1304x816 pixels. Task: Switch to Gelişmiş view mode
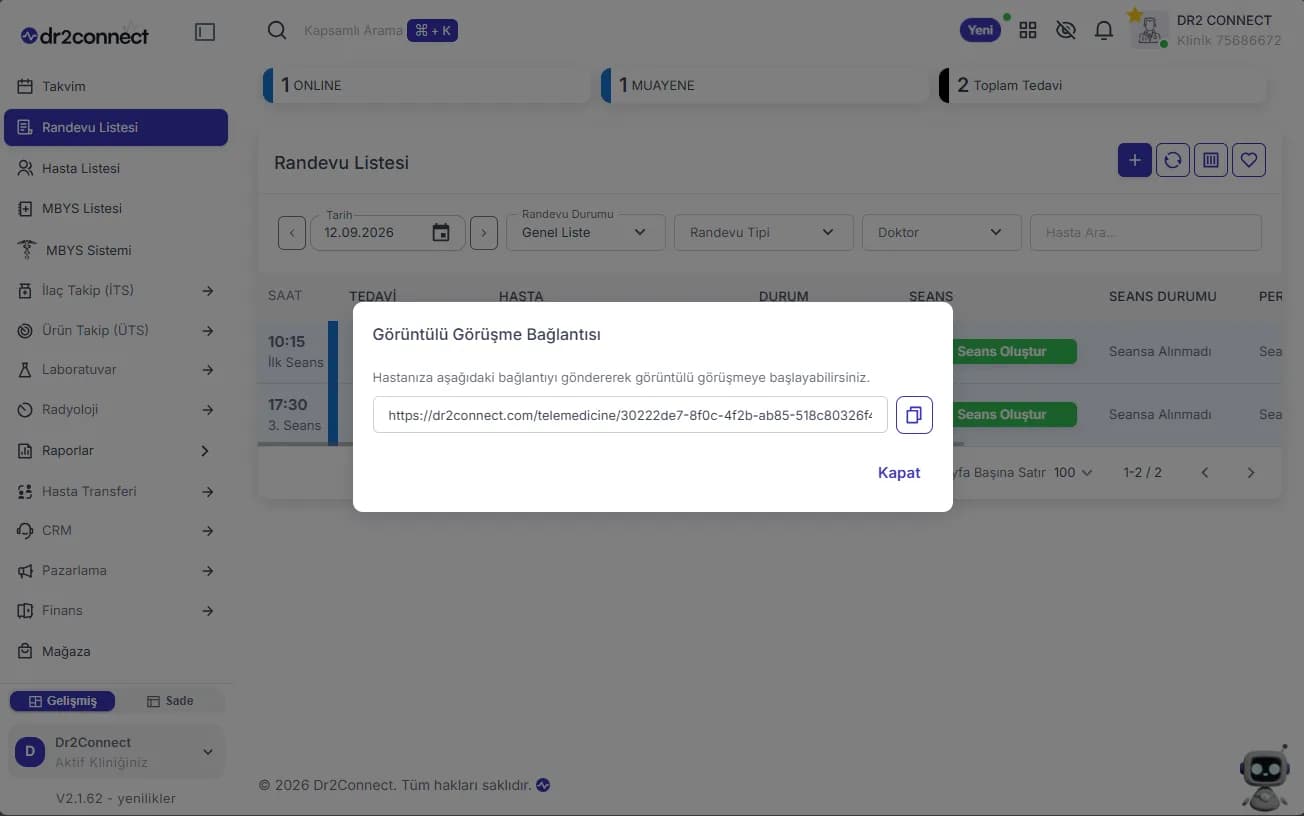[62, 701]
